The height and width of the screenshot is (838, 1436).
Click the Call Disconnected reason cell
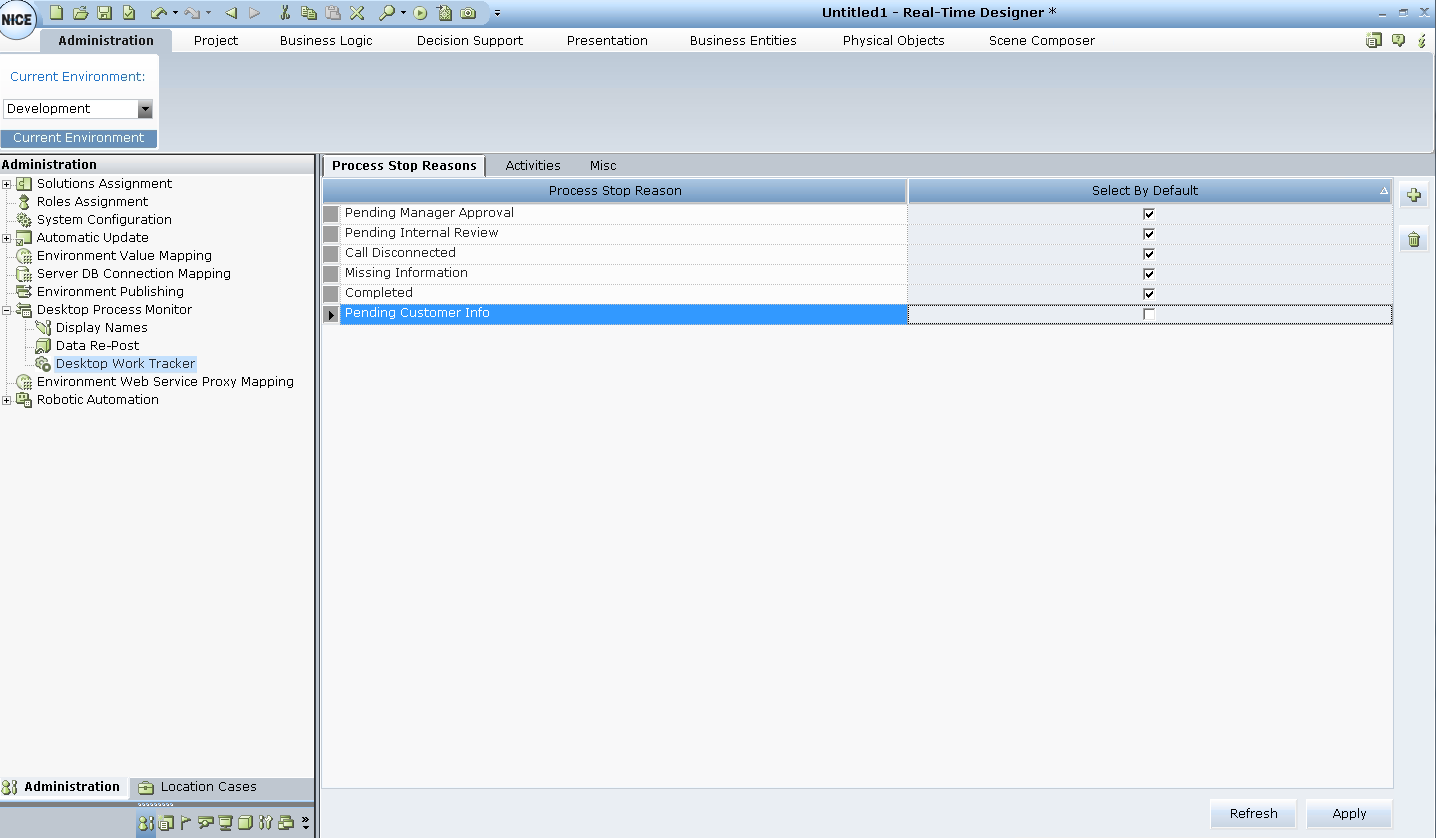pyautogui.click(x=623, y=254)
